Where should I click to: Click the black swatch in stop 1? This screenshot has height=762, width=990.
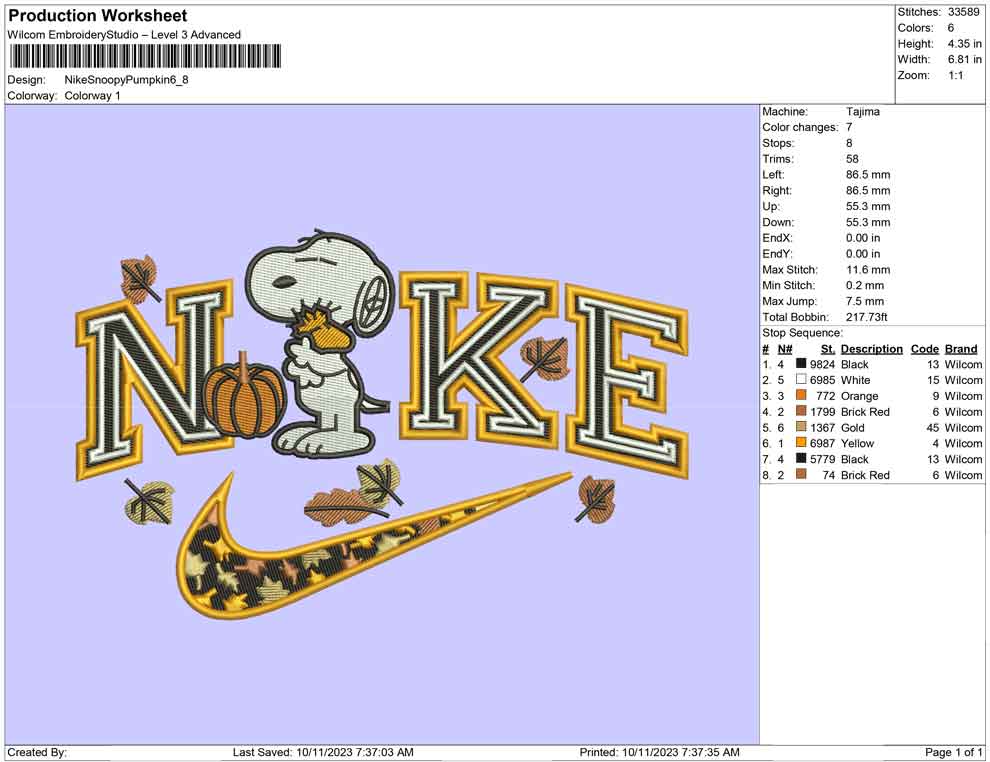coord(801,364)
